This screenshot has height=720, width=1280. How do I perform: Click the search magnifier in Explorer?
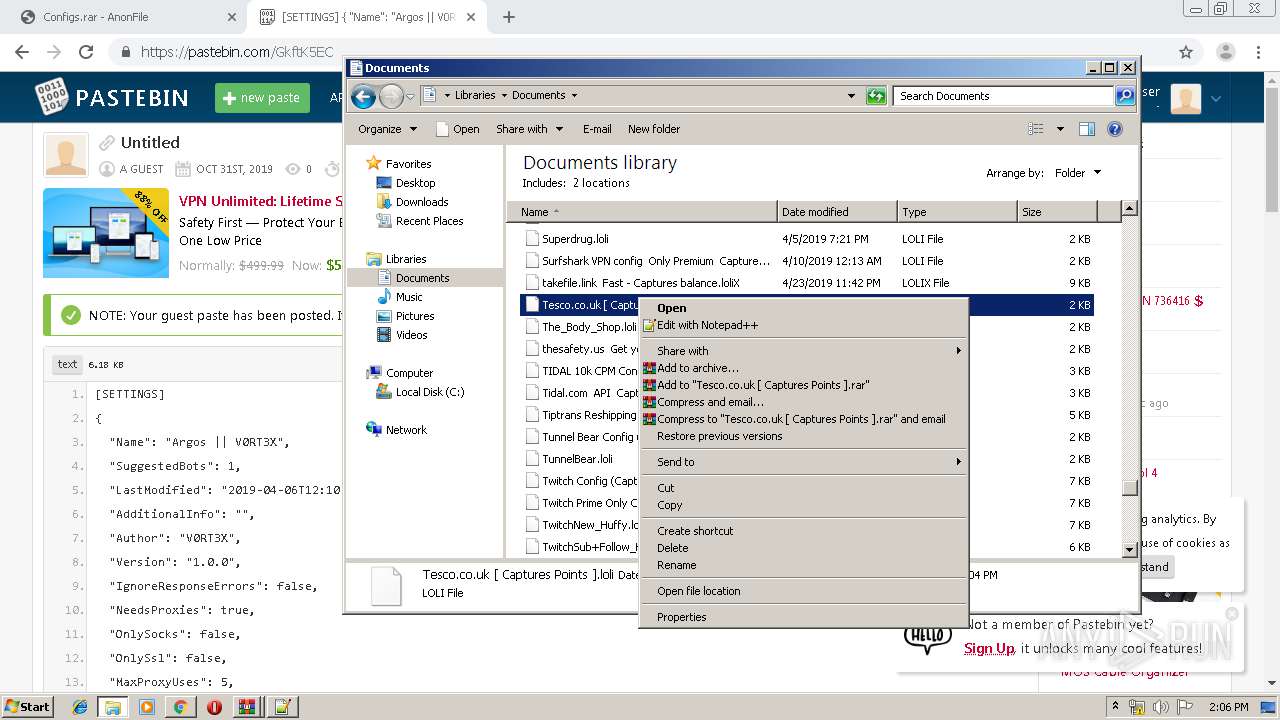click(x=1125, y=96)
